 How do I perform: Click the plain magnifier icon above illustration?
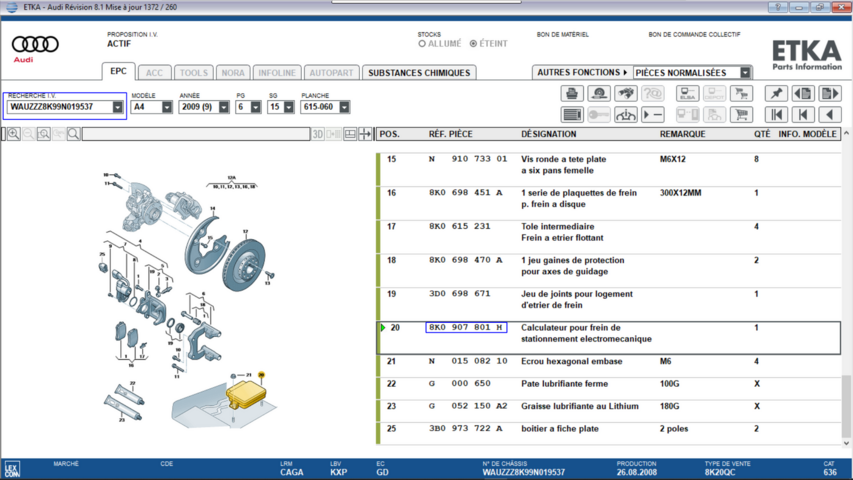point(73,134)
